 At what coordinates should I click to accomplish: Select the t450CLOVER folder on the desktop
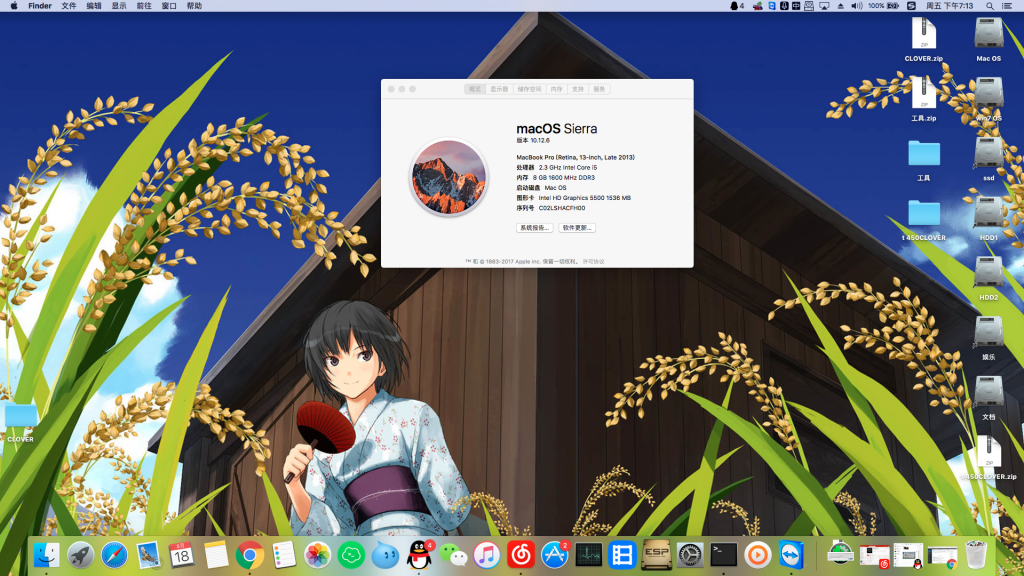(923, 219)
